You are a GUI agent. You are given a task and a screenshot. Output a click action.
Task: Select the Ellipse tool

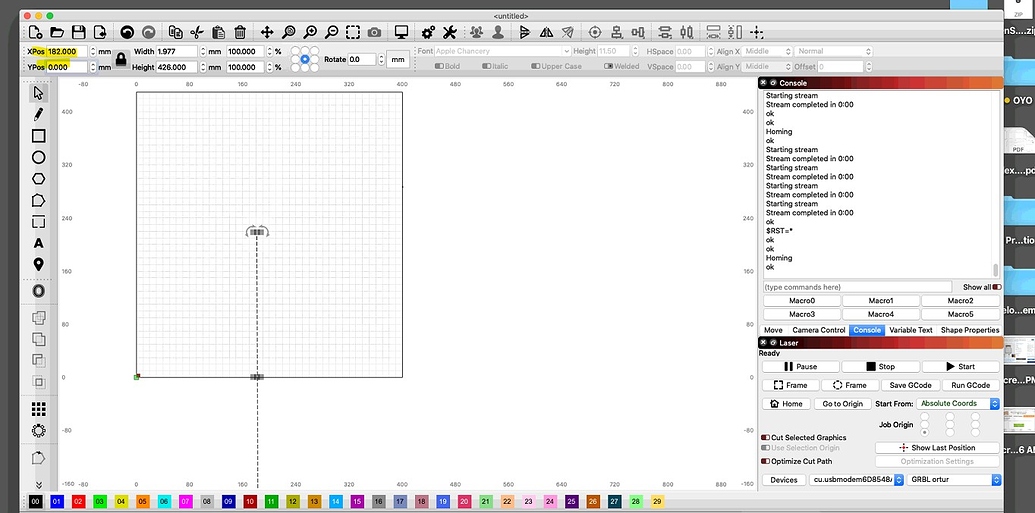tap(38, 157)
